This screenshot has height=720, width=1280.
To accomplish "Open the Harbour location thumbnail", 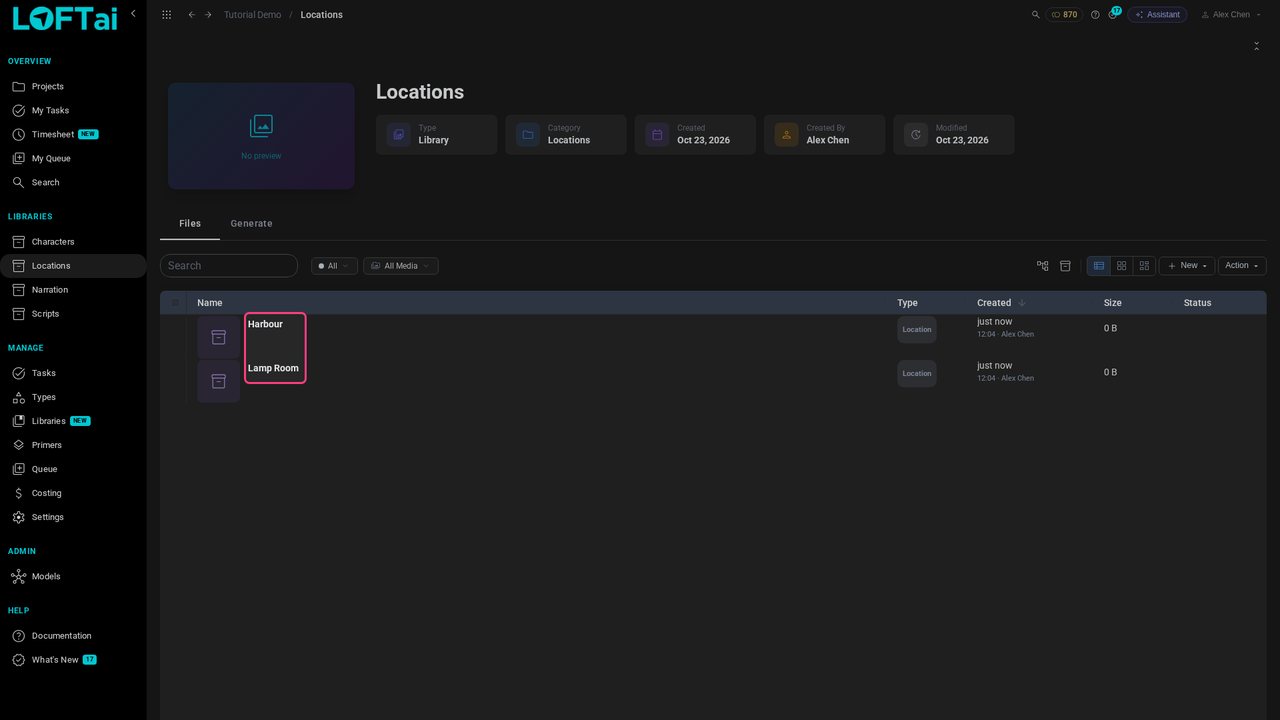I will pyautogui.click(x=218, y=337).
